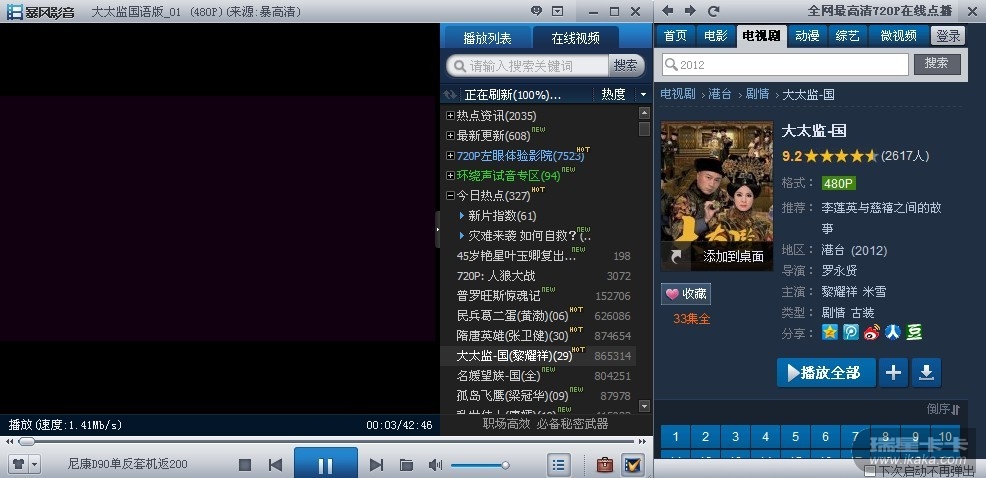Expand the 灾难来袭 如何自救 triangle

coord(462,236)
